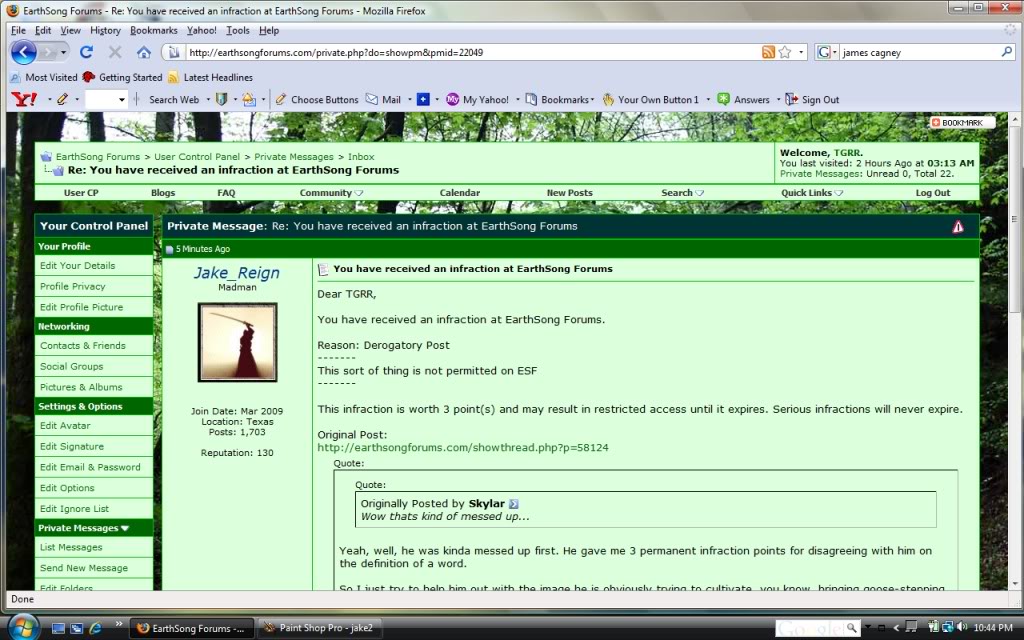View Skylar's original post arrow icon

click(514, 504)
